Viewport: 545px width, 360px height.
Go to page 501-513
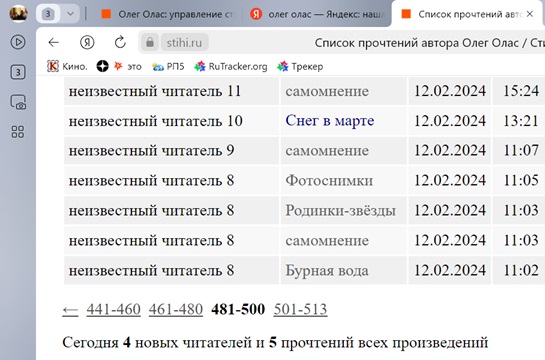tap(300, 309)
